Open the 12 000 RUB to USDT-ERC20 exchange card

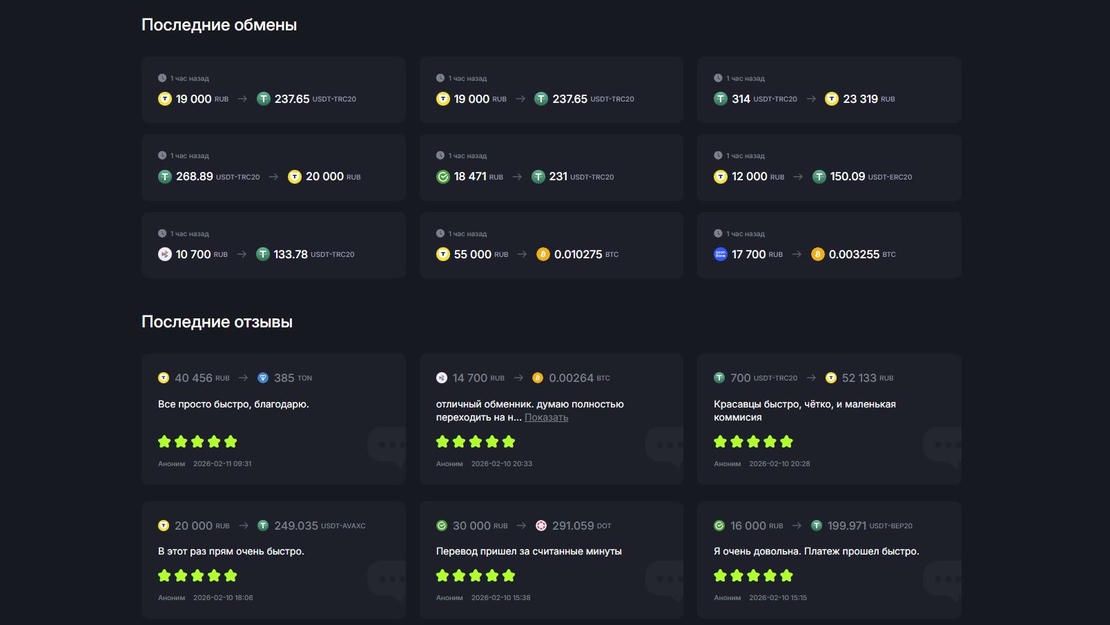click(x=829, y=167)
